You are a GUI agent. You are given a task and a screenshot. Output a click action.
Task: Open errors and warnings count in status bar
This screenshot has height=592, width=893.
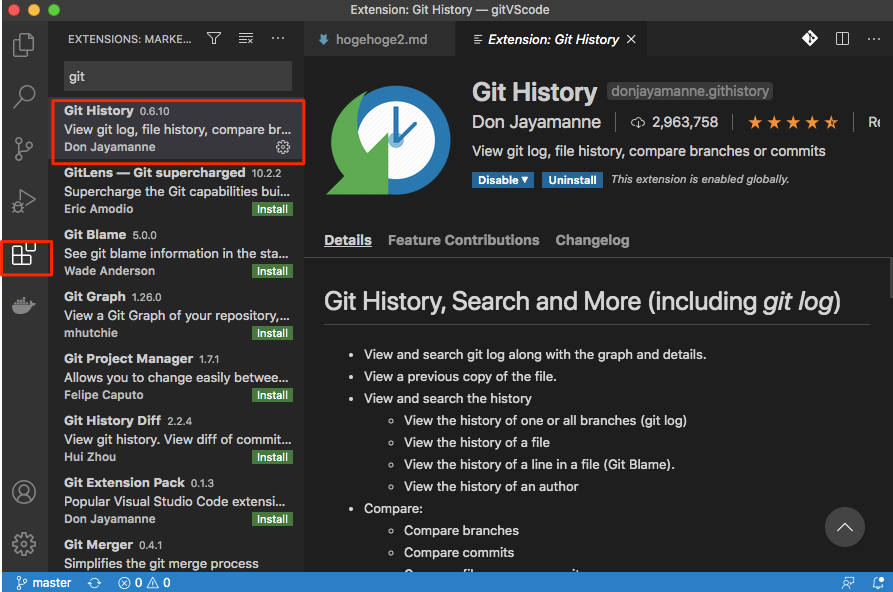tap(144, 583)
